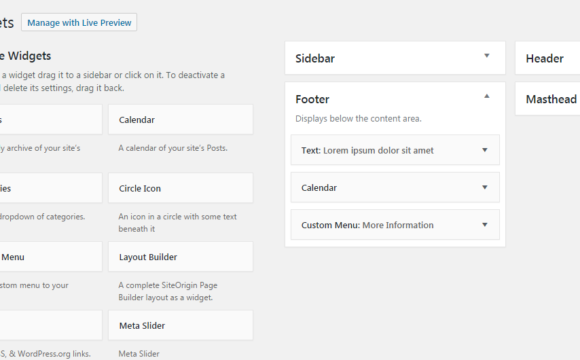Collapse the Footer widget area arrow
Screen dimensions: 580x360
click(x=487, y=96)
